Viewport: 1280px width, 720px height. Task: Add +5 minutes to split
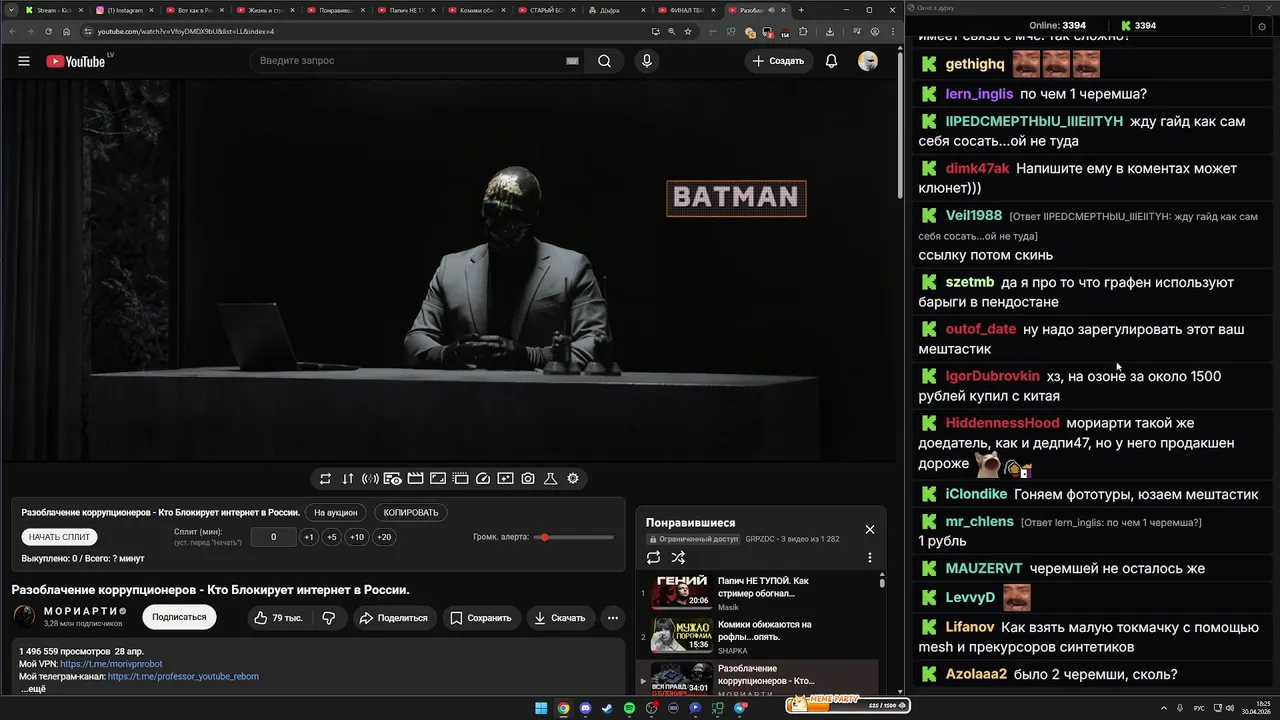[332, 537]
